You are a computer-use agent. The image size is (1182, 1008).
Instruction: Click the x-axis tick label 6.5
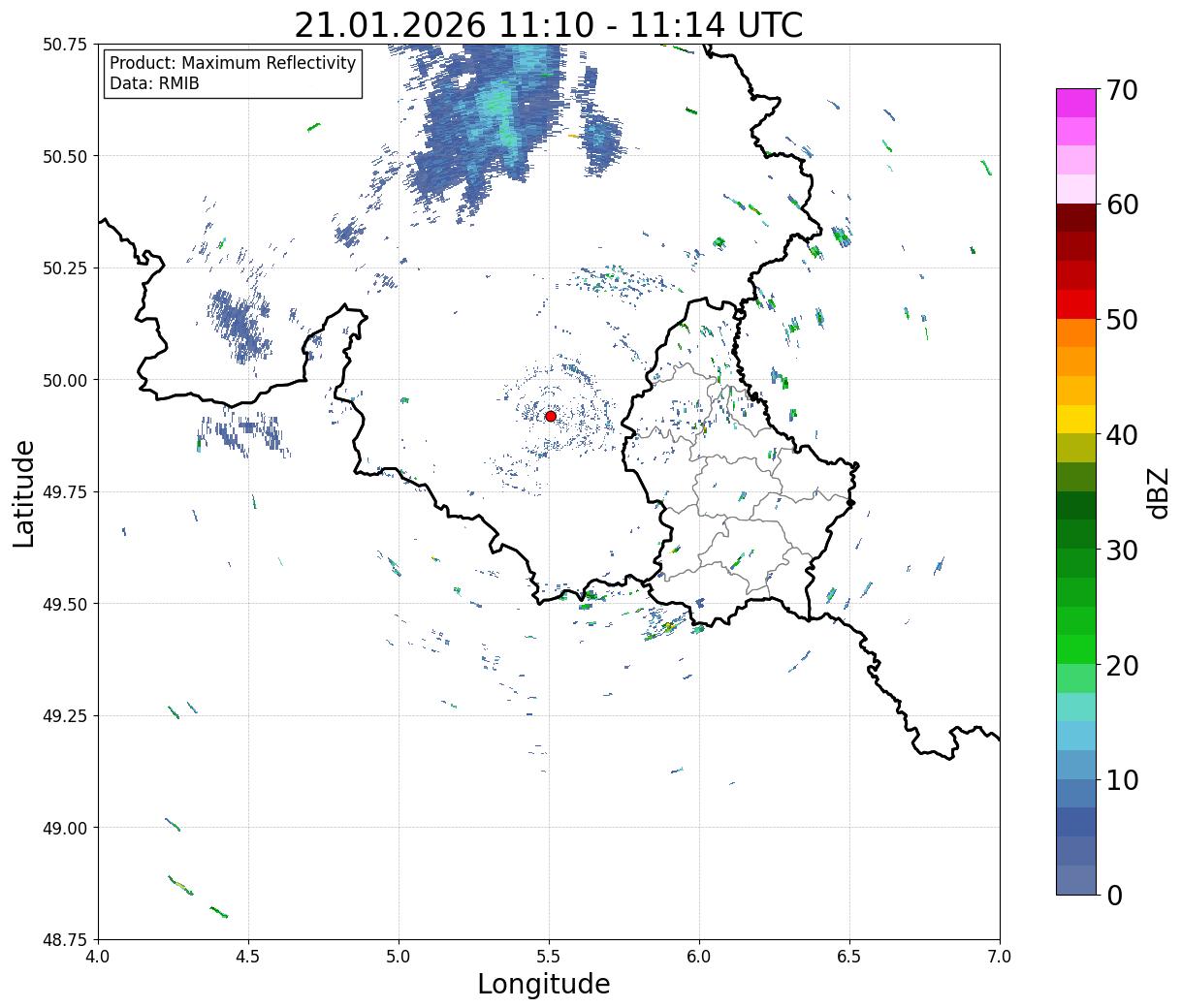(849, 957)
